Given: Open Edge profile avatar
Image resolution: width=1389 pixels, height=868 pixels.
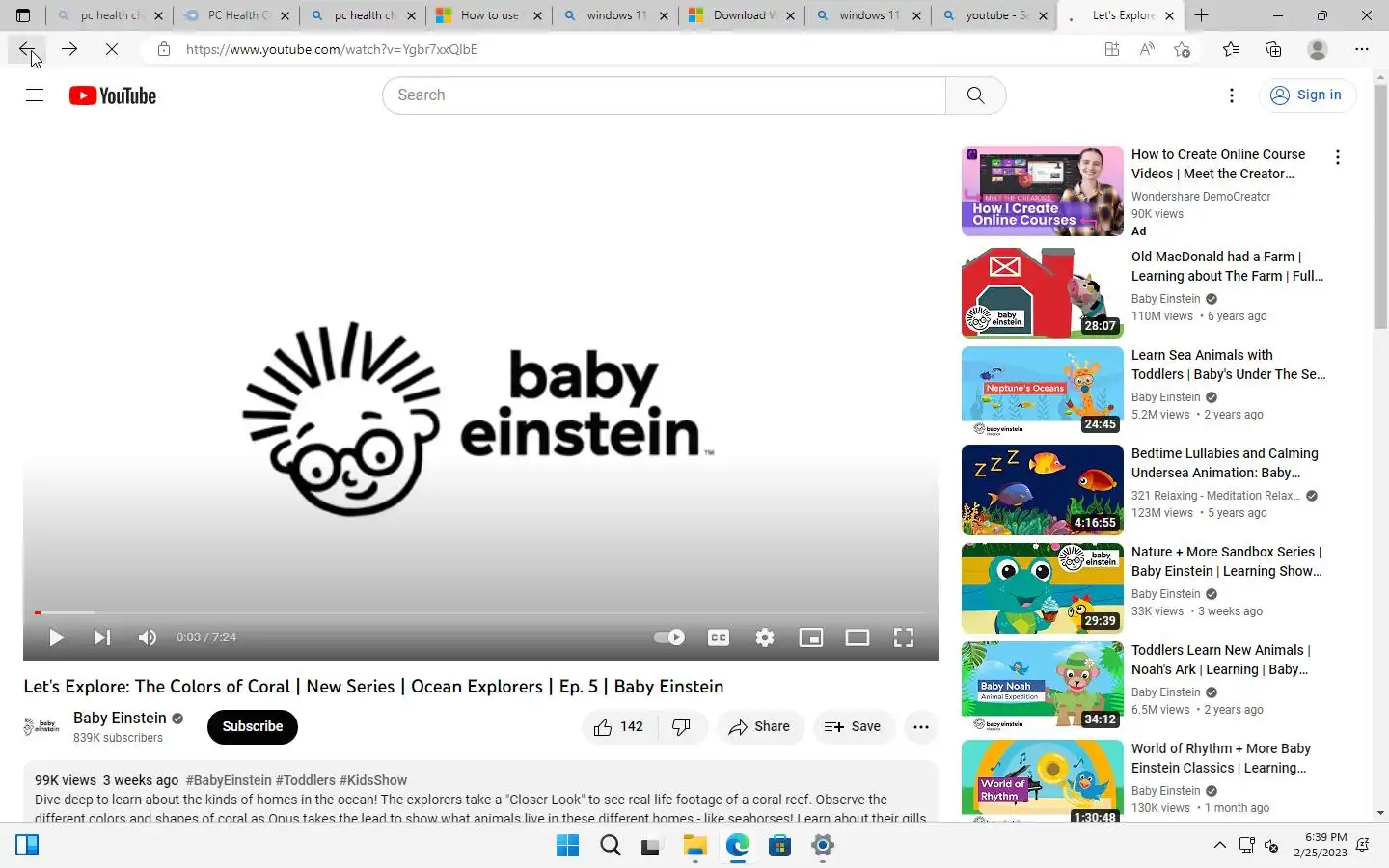Looking at the screenshot, I should click(x=1317, y=49).
